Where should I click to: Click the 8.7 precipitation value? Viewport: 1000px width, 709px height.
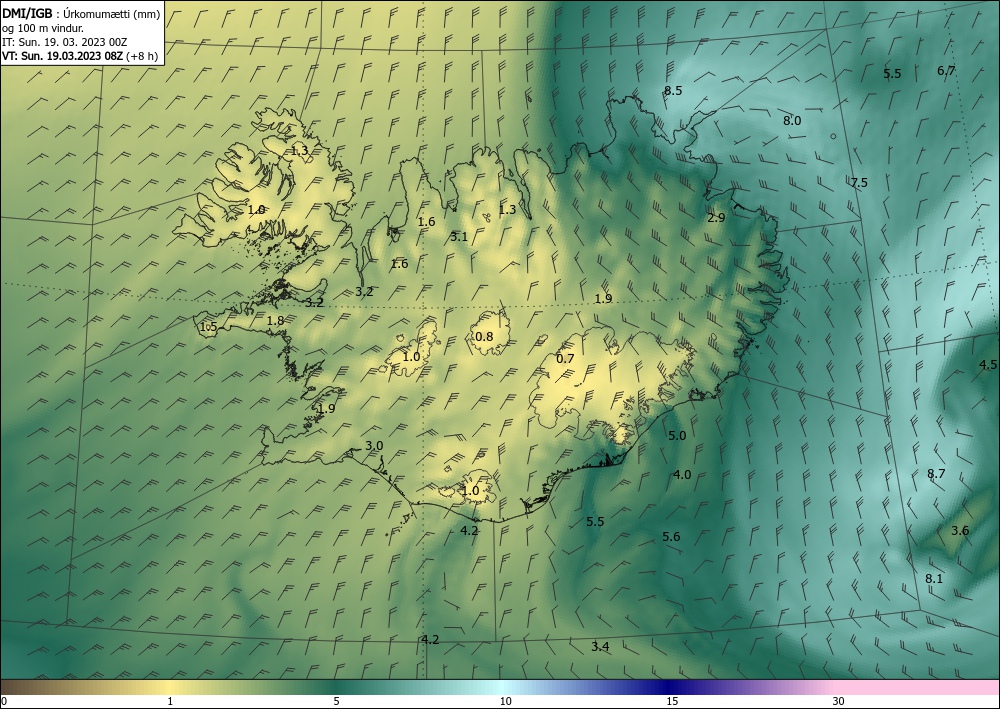click(936, 473)
